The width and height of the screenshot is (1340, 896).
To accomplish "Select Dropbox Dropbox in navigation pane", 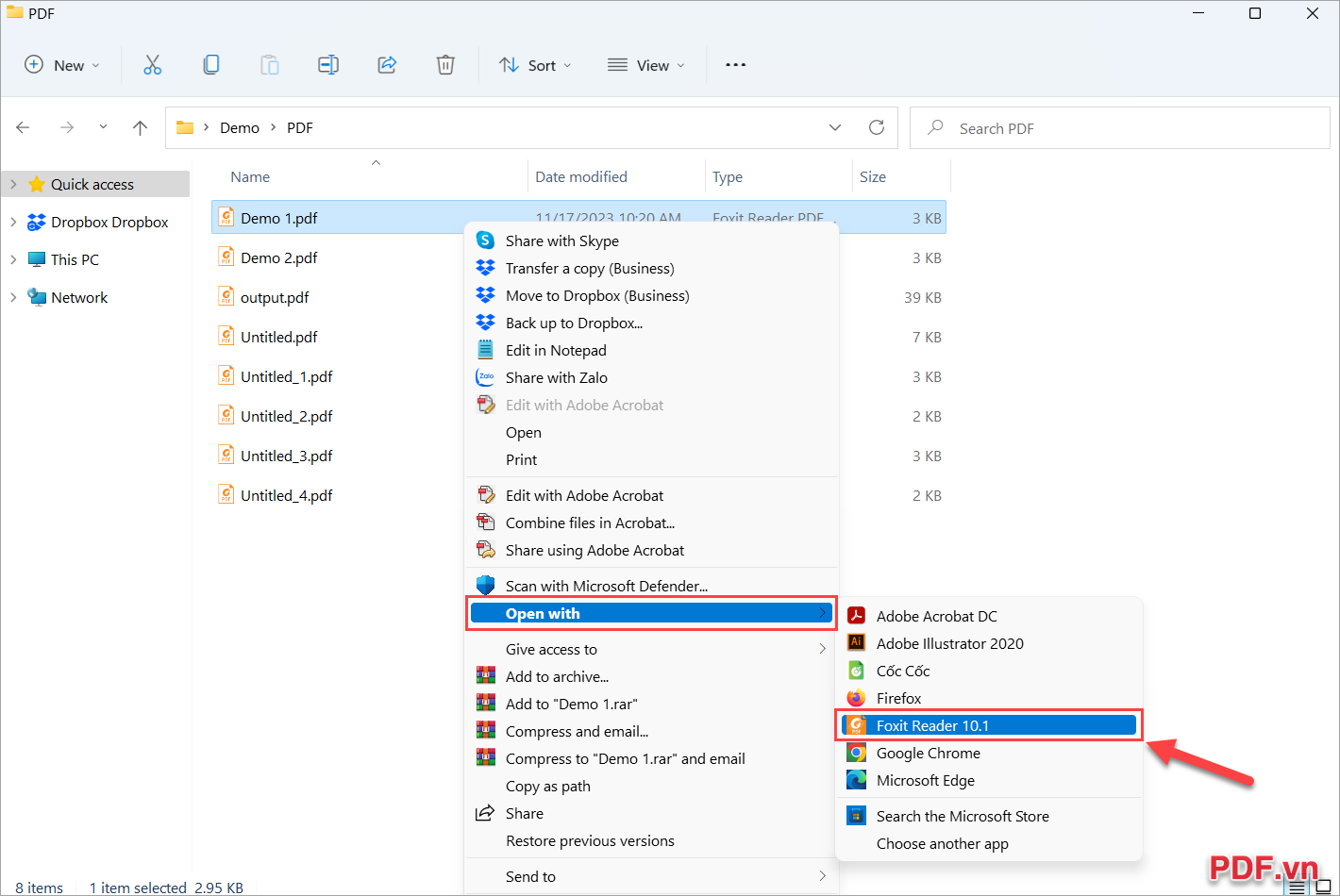I will 109,222.
